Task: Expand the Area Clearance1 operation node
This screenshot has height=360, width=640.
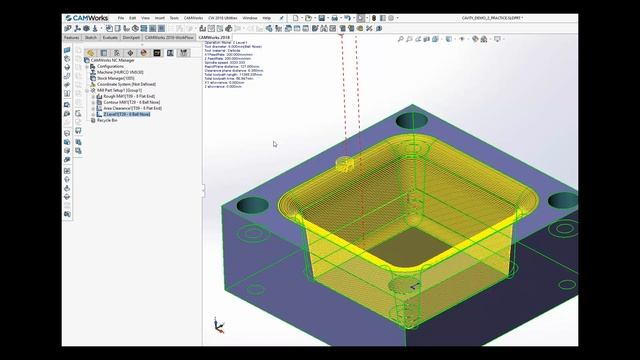Action: (93, 109)
